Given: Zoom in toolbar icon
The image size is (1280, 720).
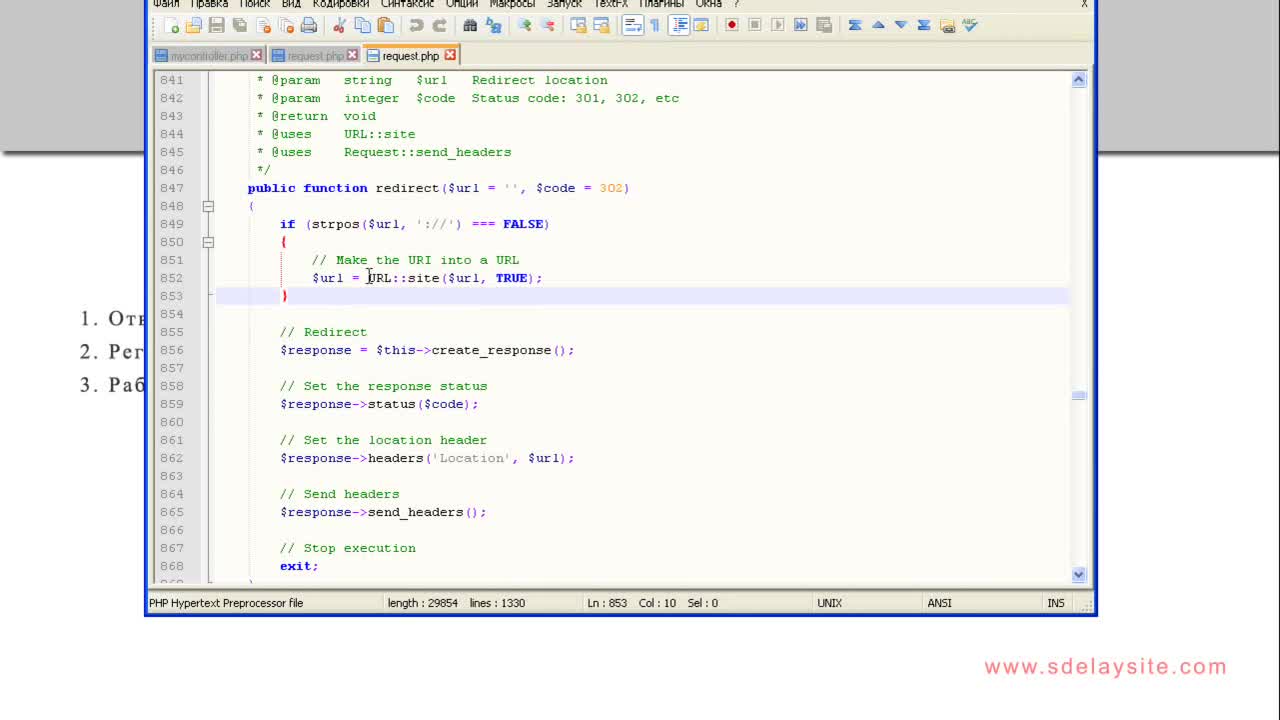Looking at the screenshot, I should pos(524,25).
